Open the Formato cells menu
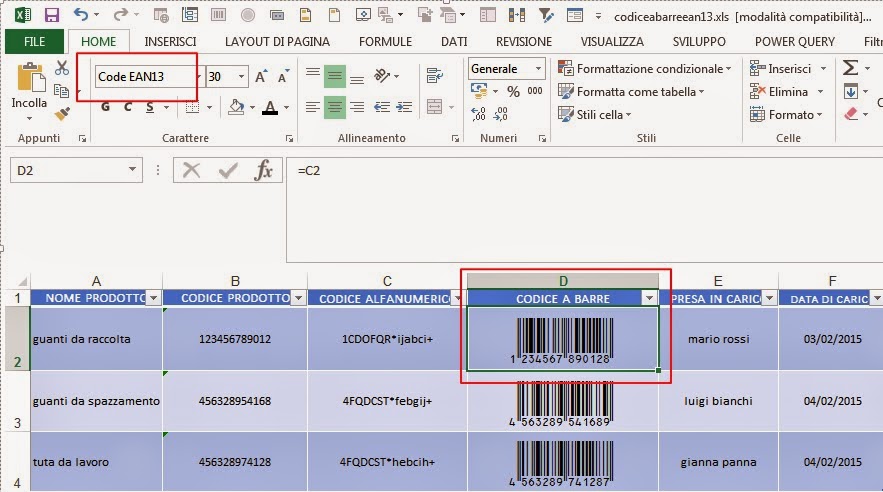This screenshot has height=492, width=883. point(786,115)
